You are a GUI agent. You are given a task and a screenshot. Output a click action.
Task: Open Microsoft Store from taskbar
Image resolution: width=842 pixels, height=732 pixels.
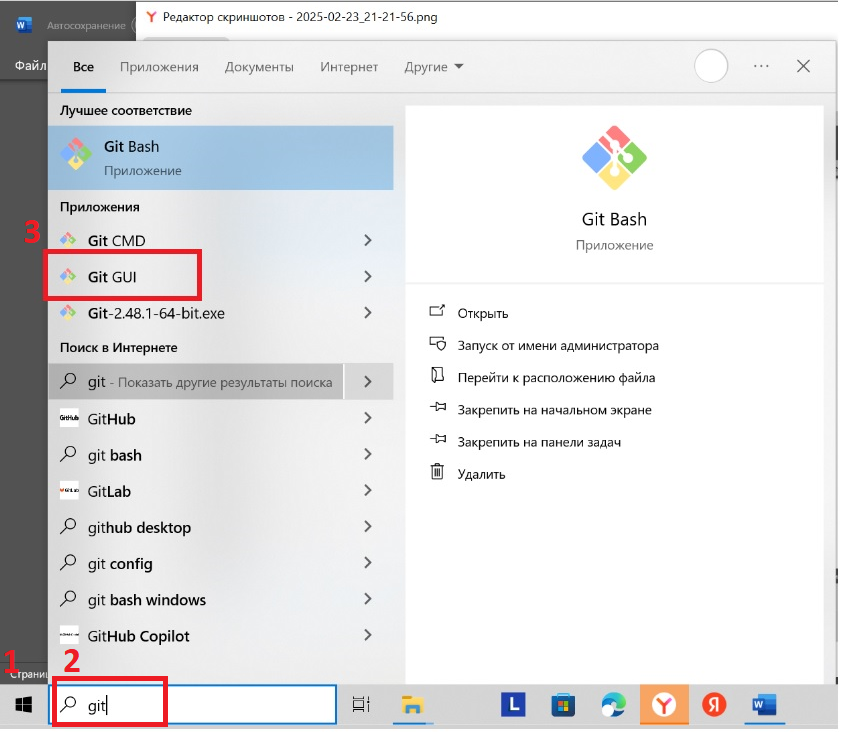tap(563, 705)
